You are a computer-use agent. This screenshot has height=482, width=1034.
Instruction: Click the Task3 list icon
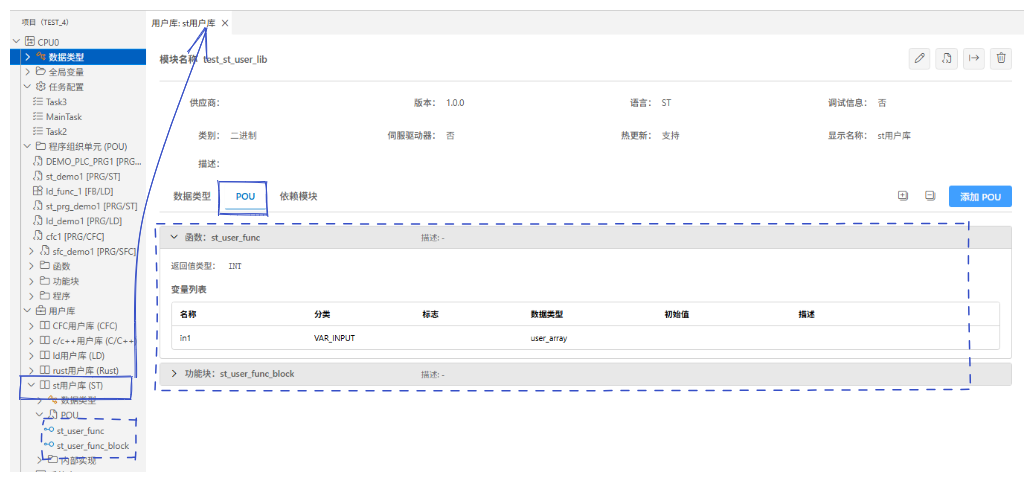click(x=38, y=102)
